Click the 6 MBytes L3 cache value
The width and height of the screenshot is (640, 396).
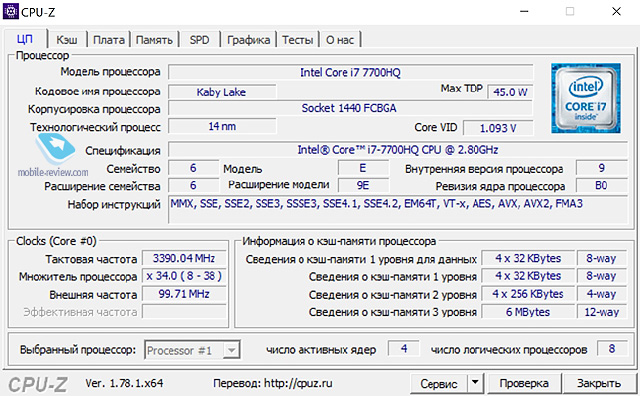coord(528,312)
